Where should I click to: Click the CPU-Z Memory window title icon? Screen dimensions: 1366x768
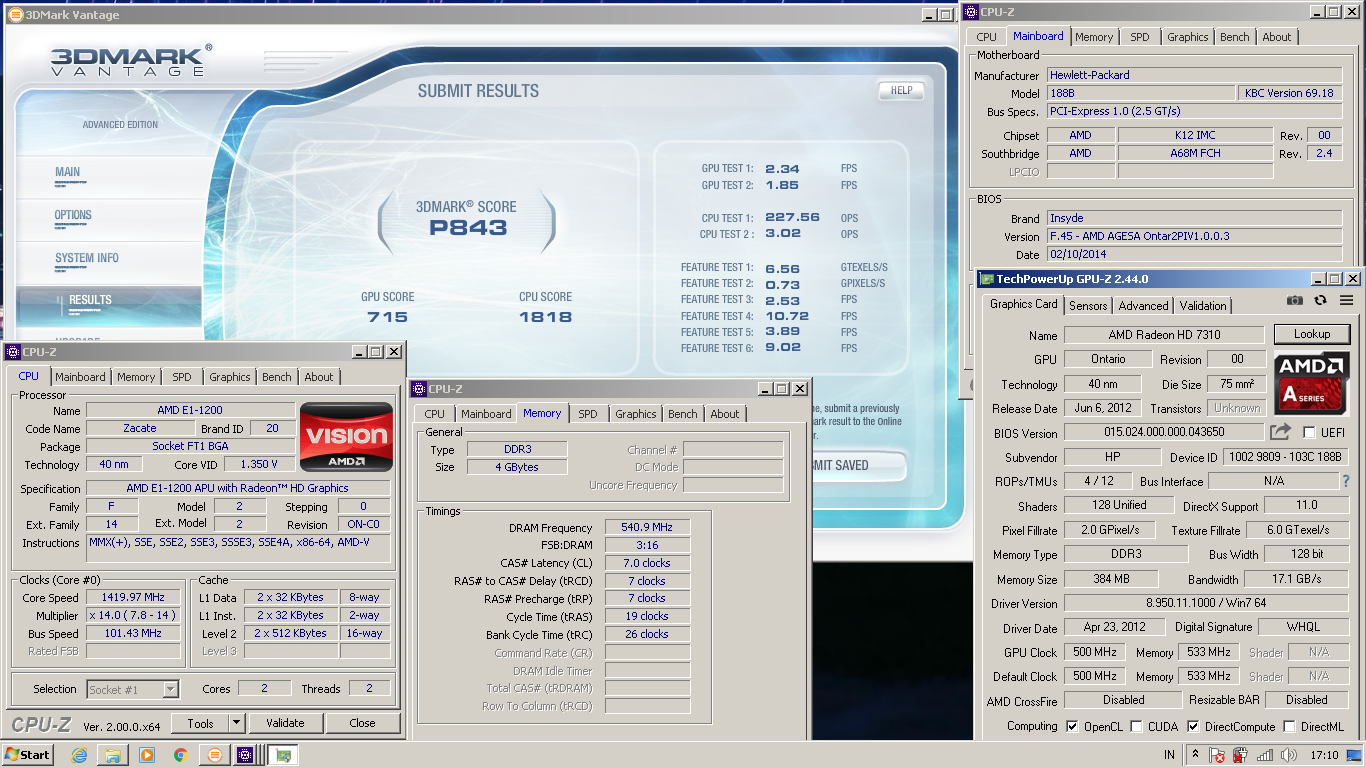(419, 389)
